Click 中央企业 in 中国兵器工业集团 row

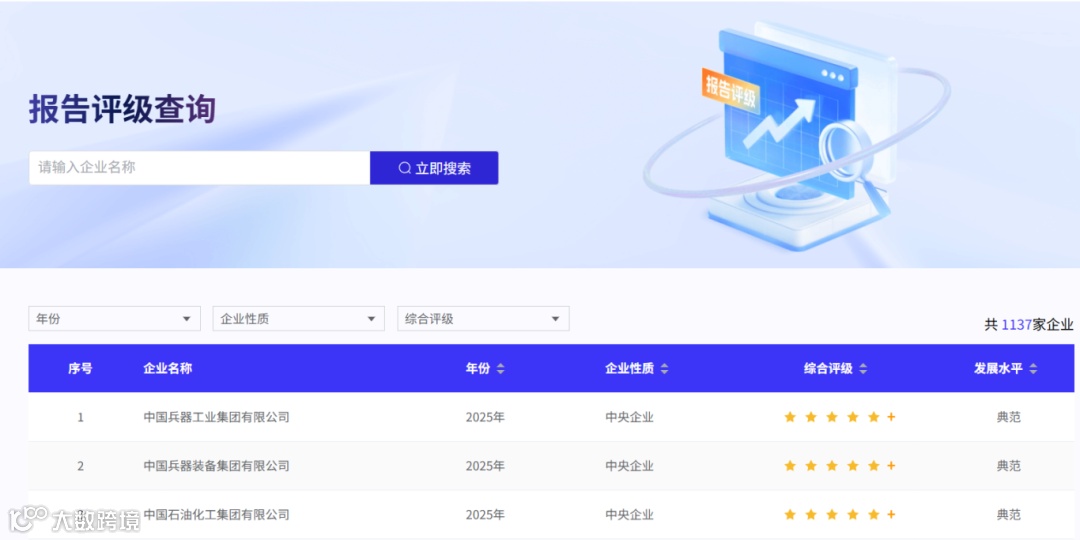pos(630,417)
